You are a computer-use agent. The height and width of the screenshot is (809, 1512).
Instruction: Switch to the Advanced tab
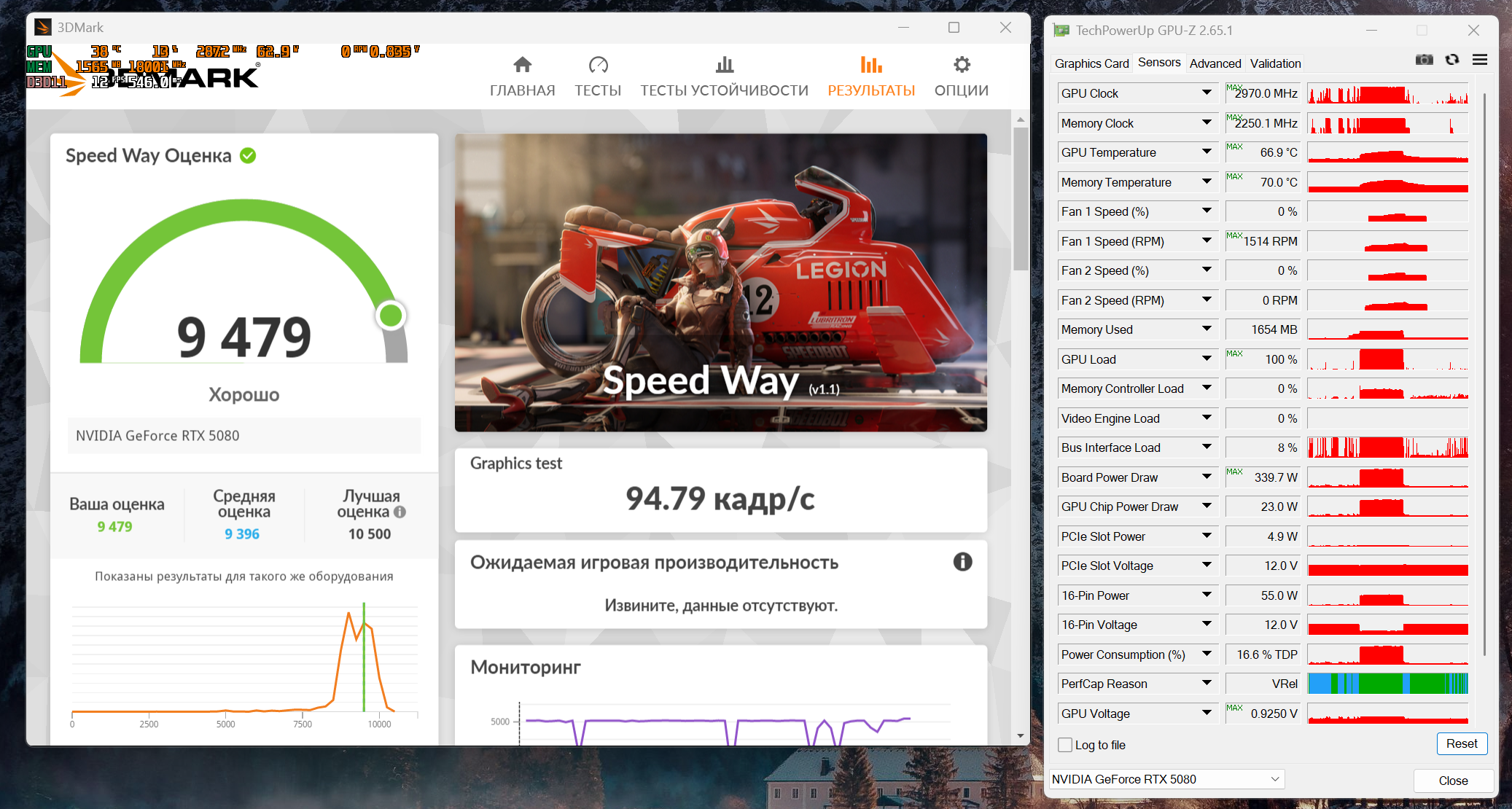[1215, 63]
